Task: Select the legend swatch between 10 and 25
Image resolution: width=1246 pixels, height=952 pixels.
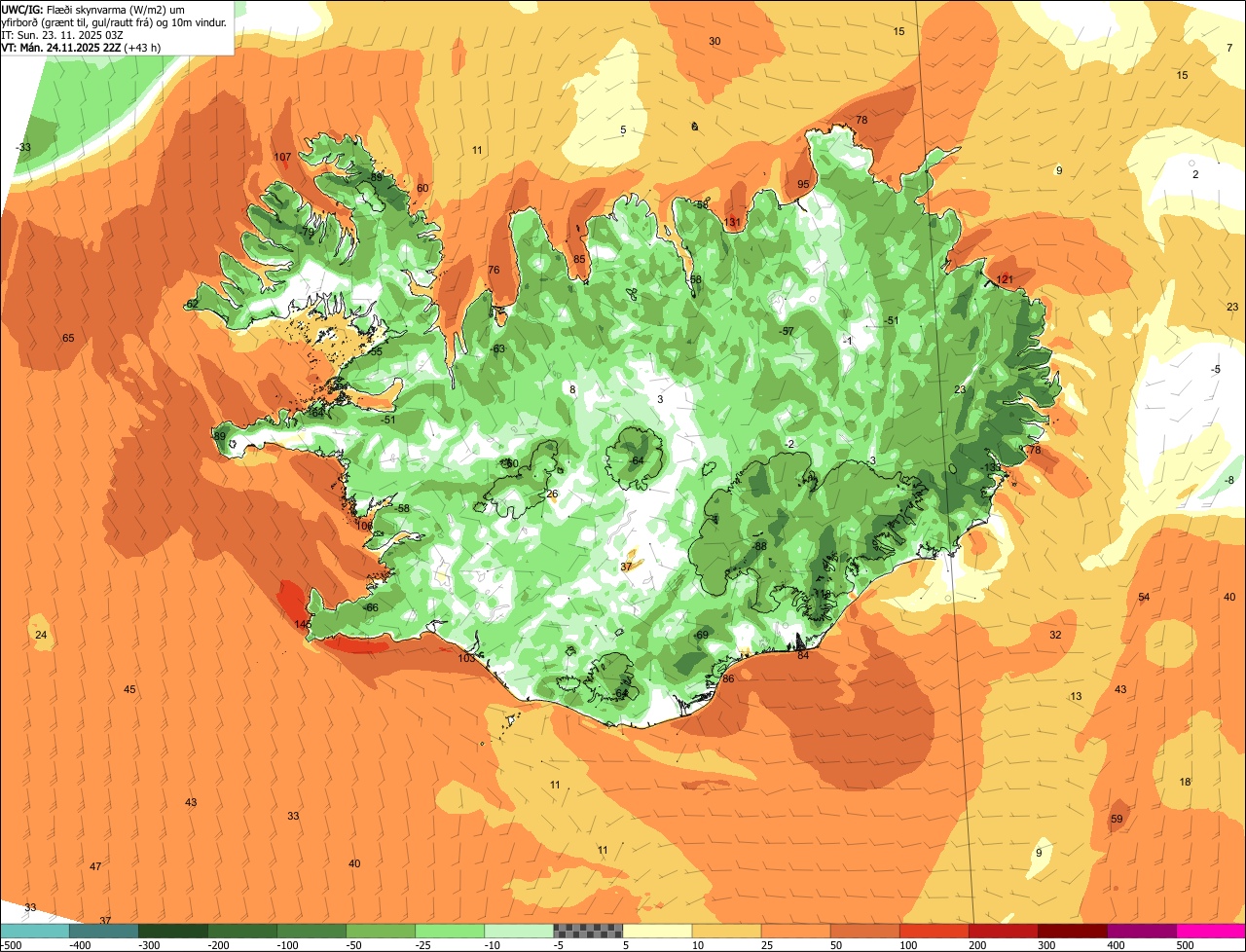Action: (x=726, y=931)
